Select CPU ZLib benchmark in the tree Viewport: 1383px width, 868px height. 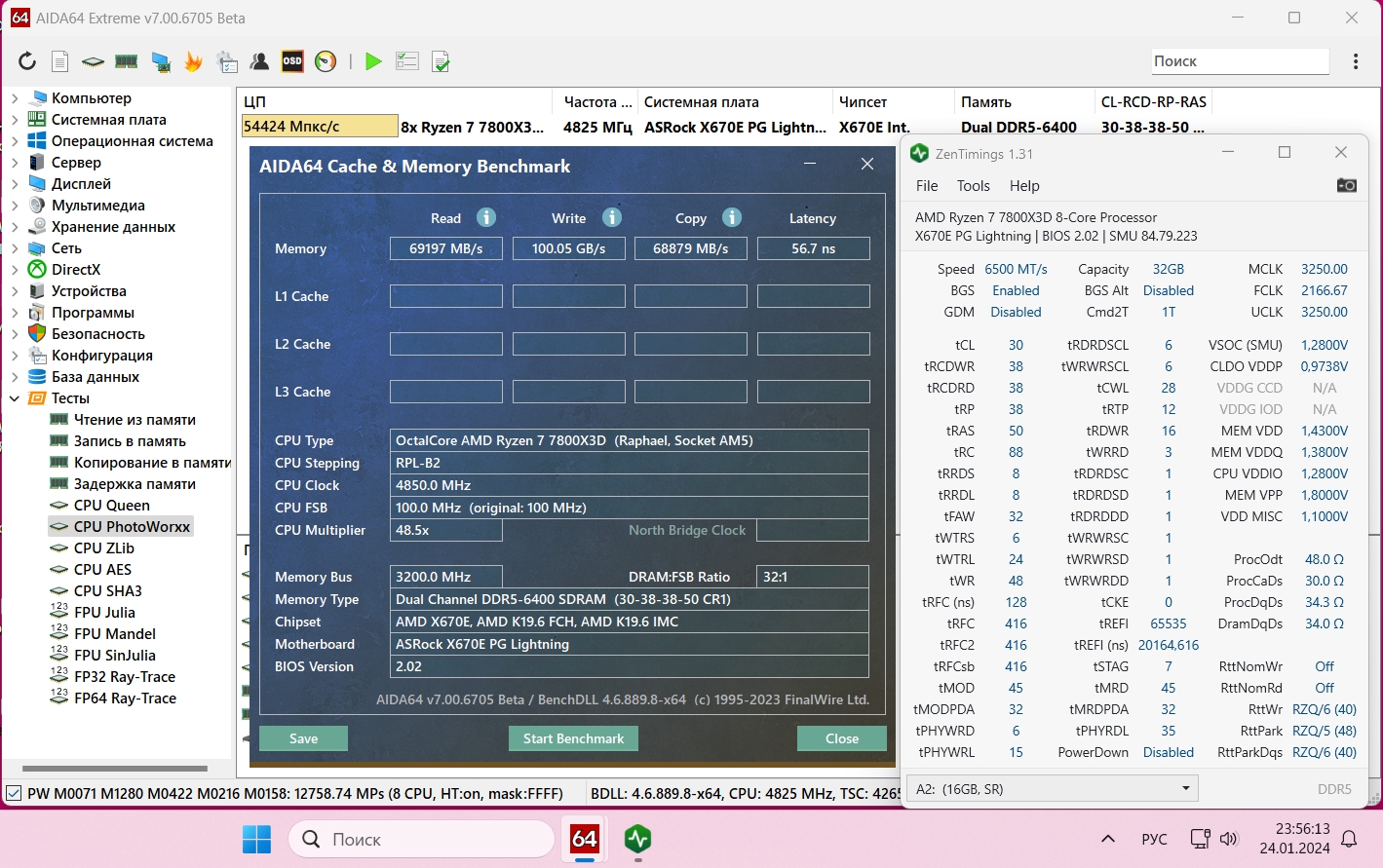coord(104,548)
